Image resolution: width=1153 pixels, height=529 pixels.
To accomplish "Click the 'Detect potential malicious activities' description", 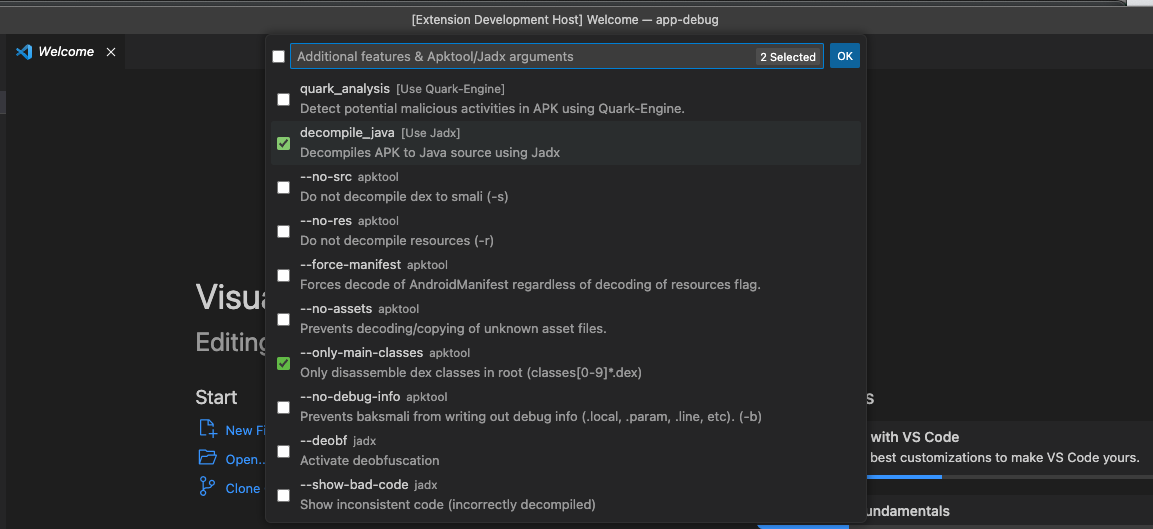I will 493,109.
